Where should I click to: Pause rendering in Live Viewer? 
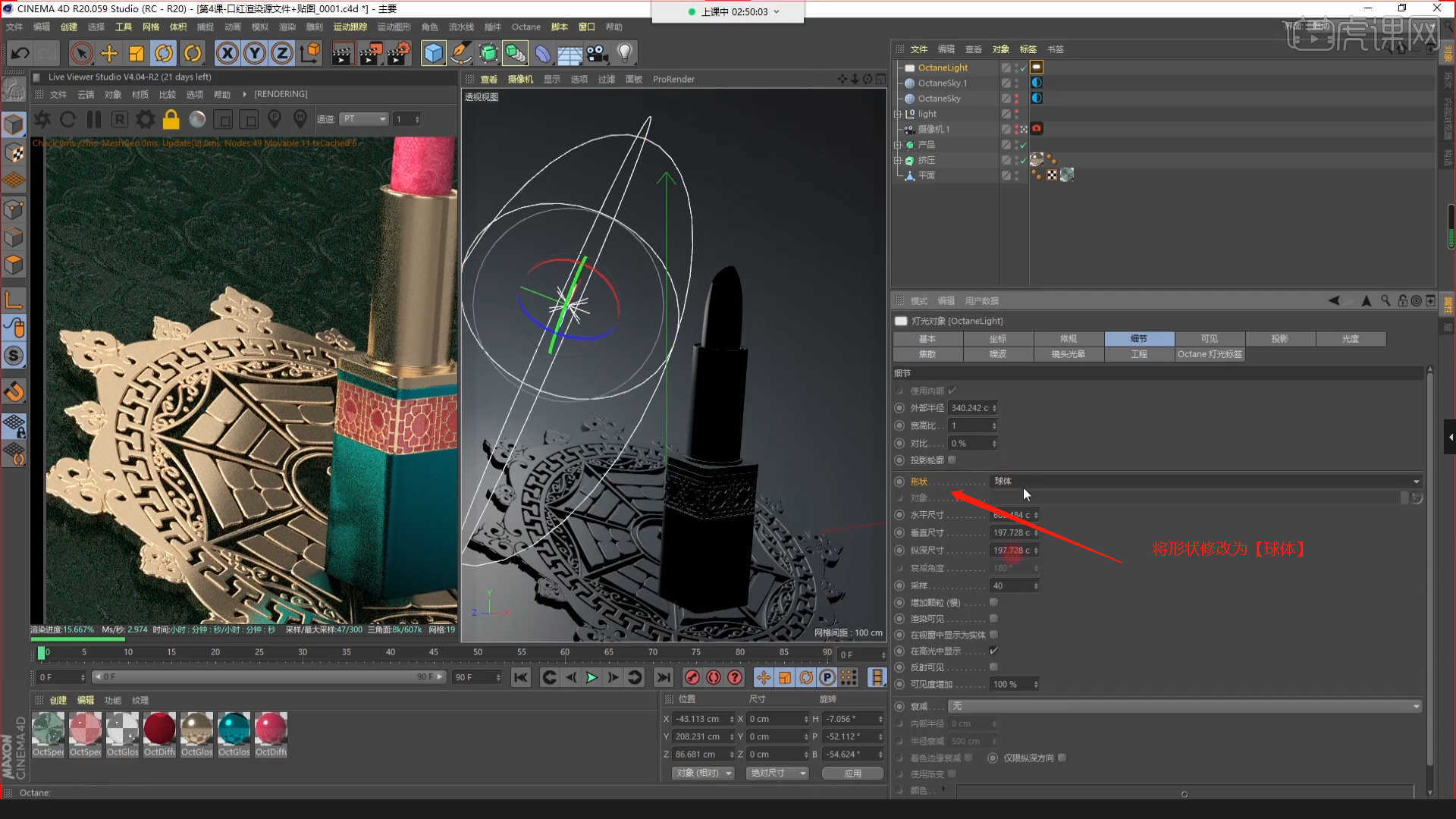tap(94, 119)
